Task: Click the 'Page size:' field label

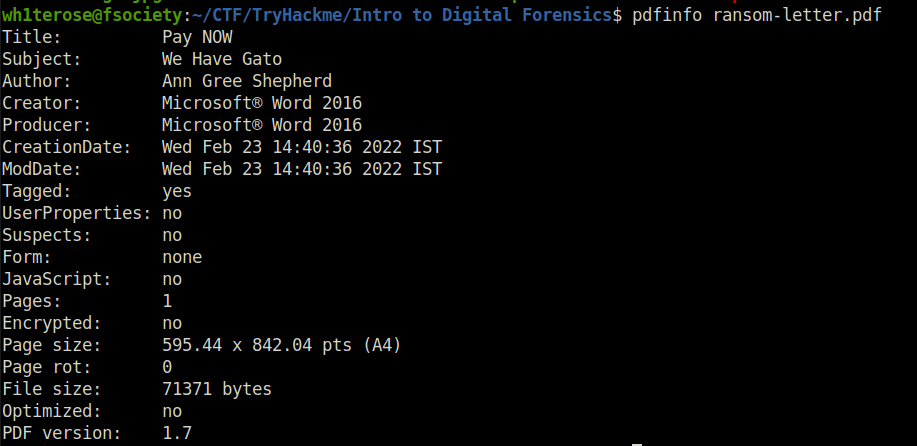Action: pos(52,345)
